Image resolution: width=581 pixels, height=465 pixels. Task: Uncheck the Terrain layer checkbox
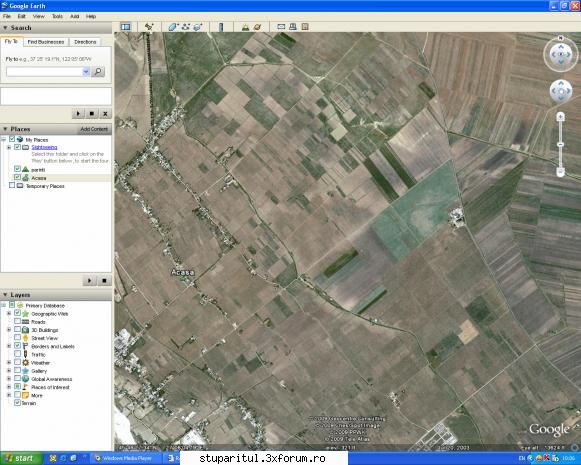coord(17,402)
